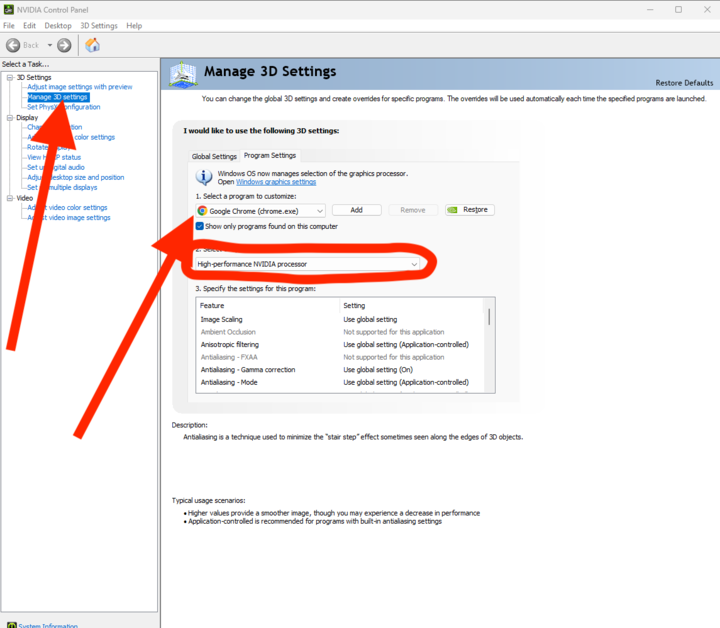
Task: Click the Remove button
Action: (413, 210)
